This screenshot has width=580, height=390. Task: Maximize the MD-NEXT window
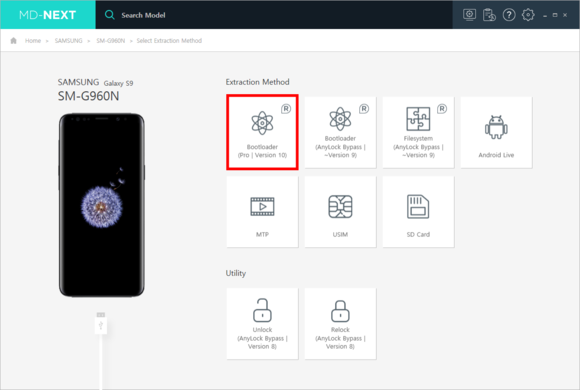555,15
